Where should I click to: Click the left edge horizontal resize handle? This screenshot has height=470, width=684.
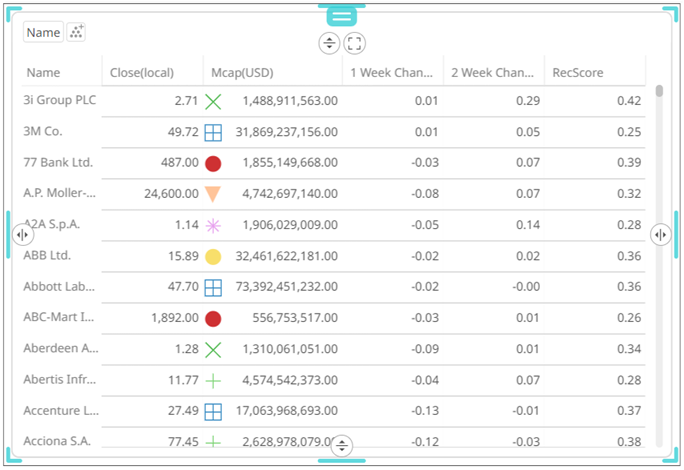tap(22, 234)
